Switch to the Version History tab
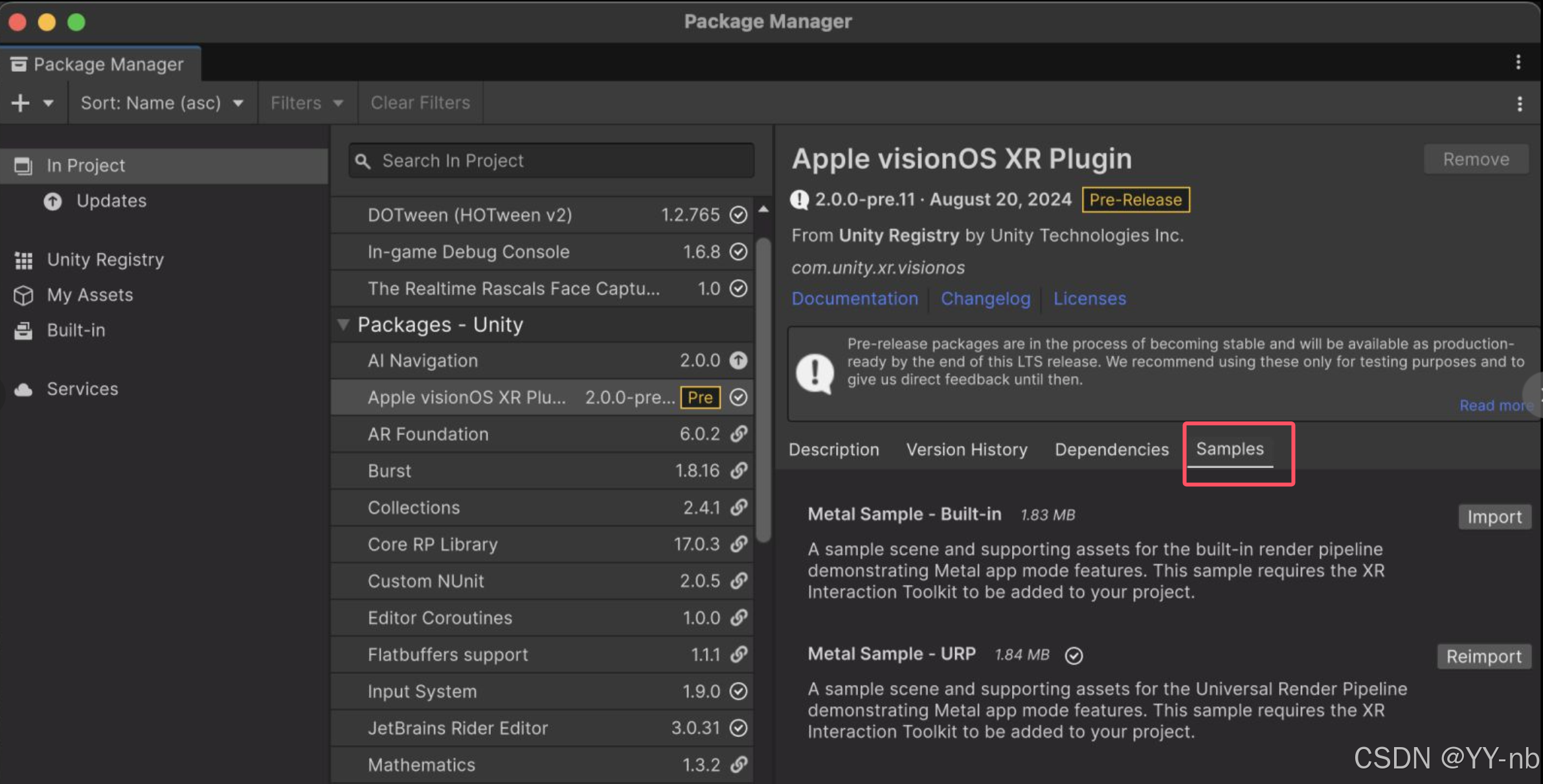1543x784 pixels. pos(967,450)
